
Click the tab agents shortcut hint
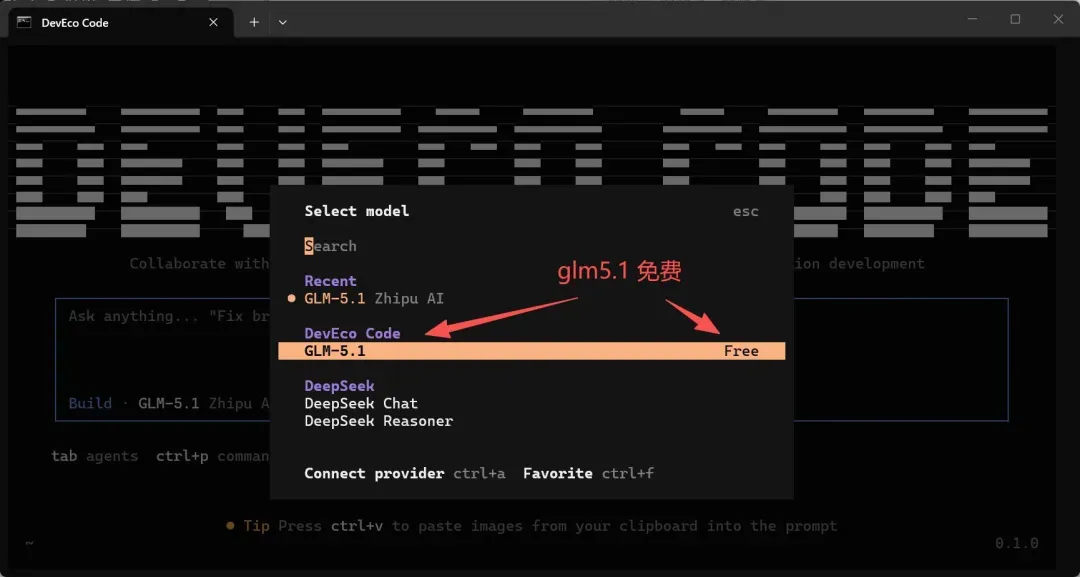94,457
